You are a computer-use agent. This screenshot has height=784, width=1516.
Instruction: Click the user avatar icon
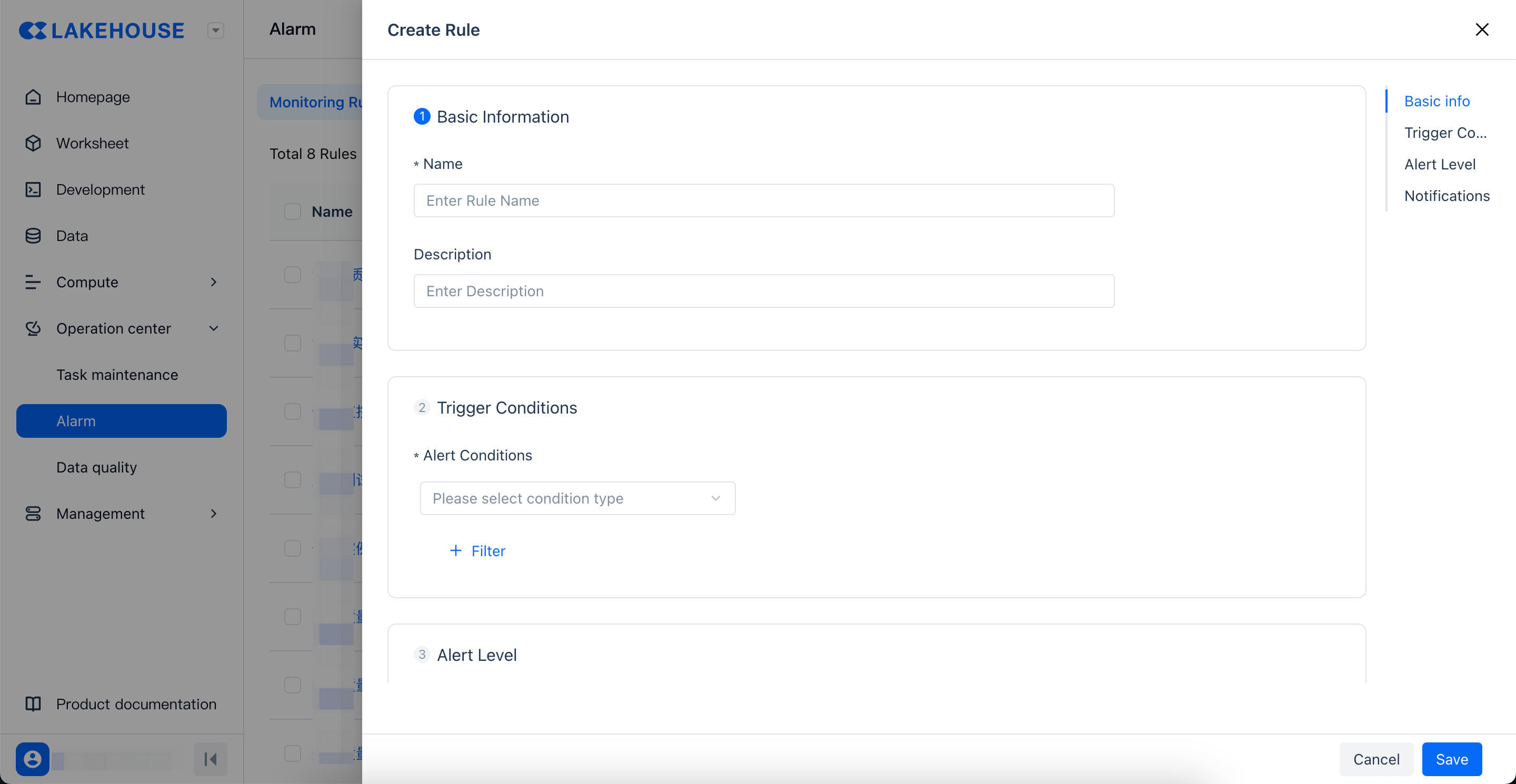[32, 759]
